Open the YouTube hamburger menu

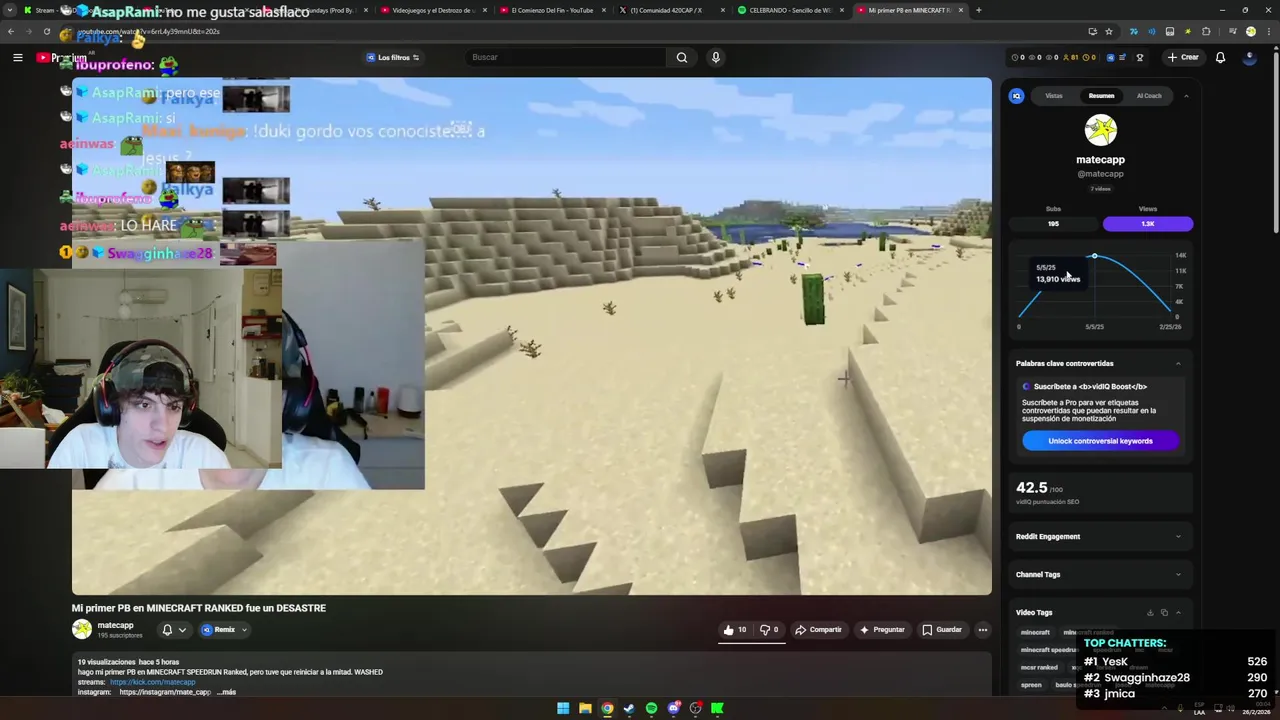point(17,57)
